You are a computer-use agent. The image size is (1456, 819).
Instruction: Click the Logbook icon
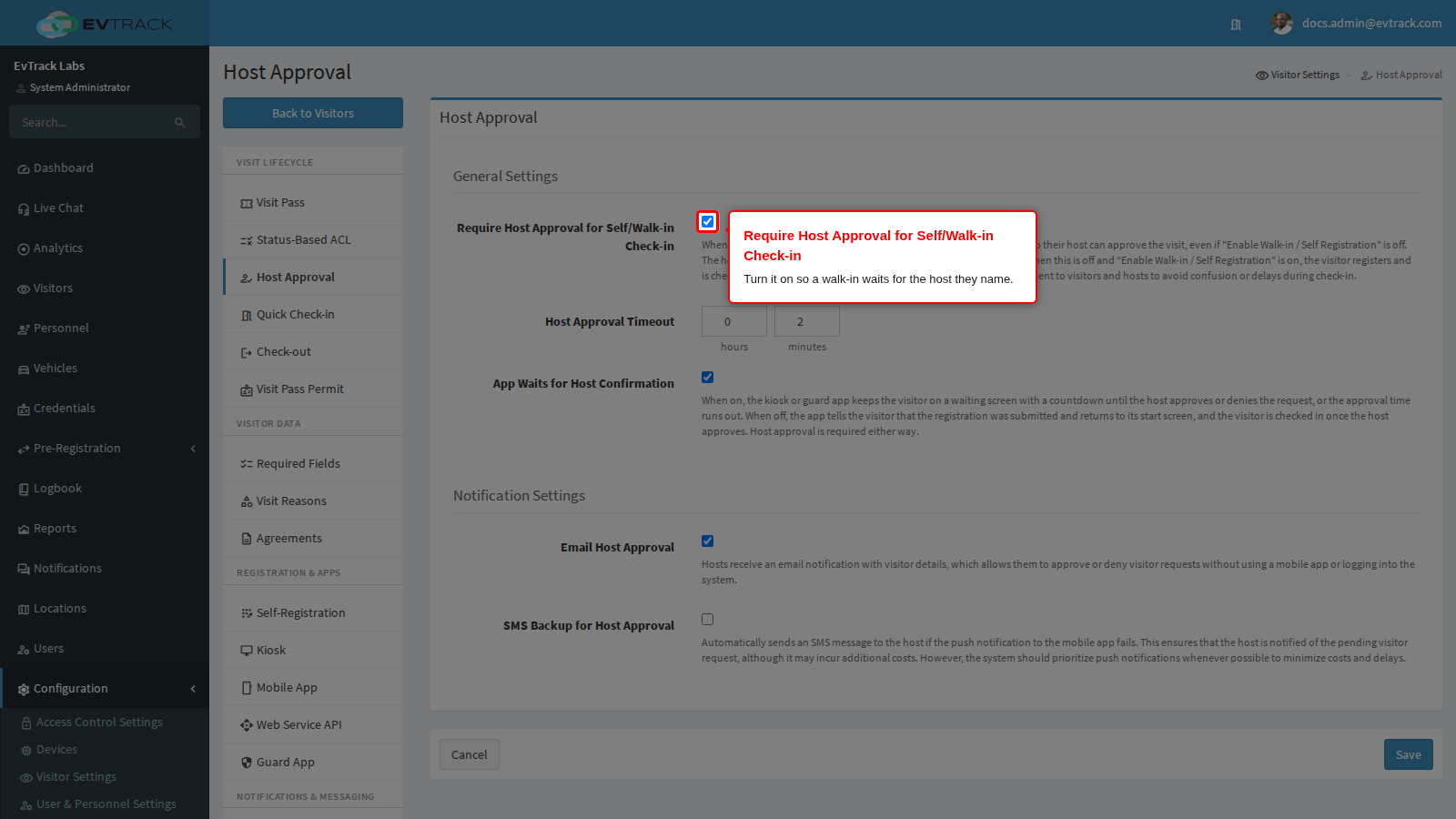click(x=24, y=490)
